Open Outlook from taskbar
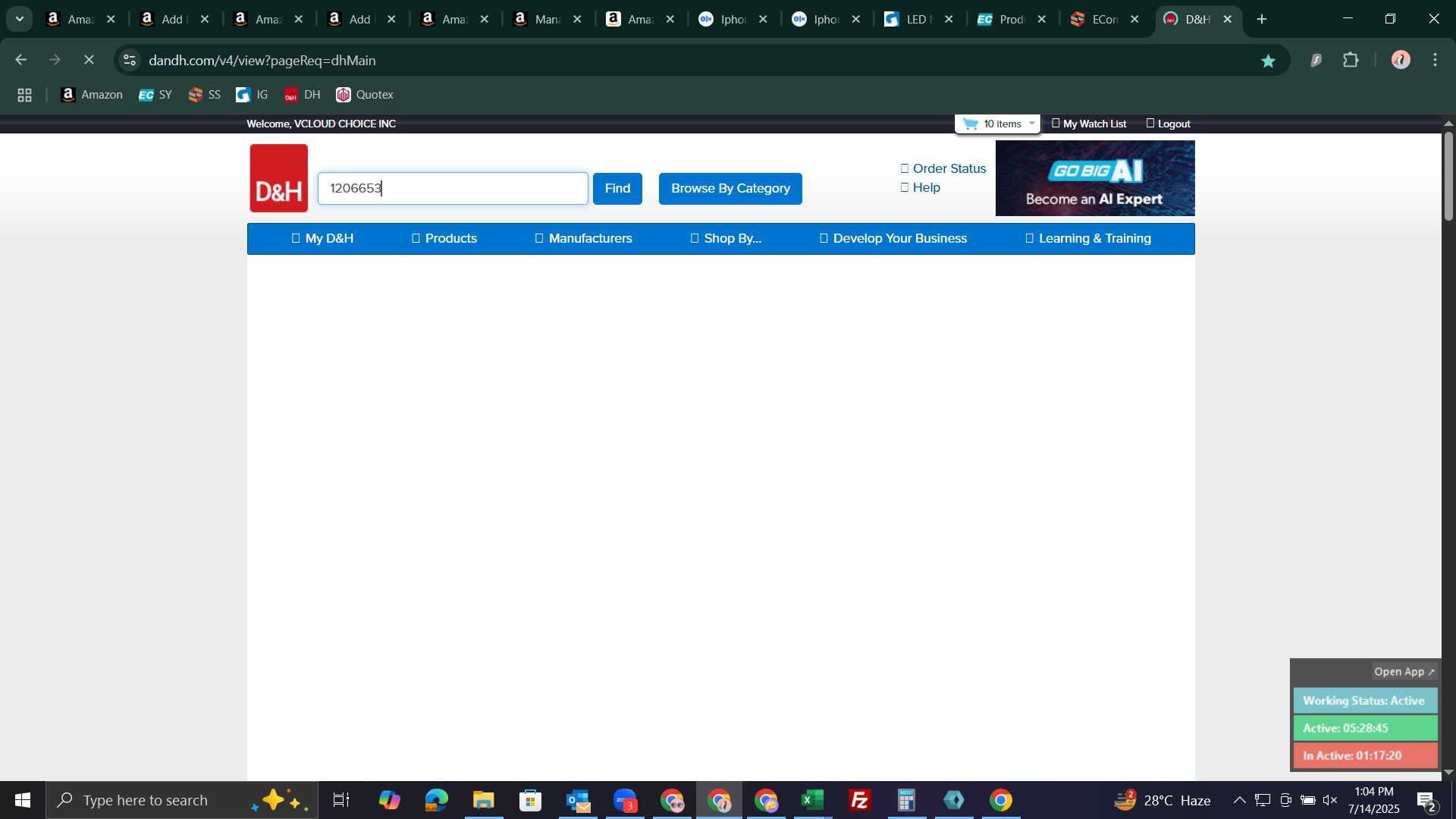The height and width of the screenshot is (819, 1456). coord(578,800)
